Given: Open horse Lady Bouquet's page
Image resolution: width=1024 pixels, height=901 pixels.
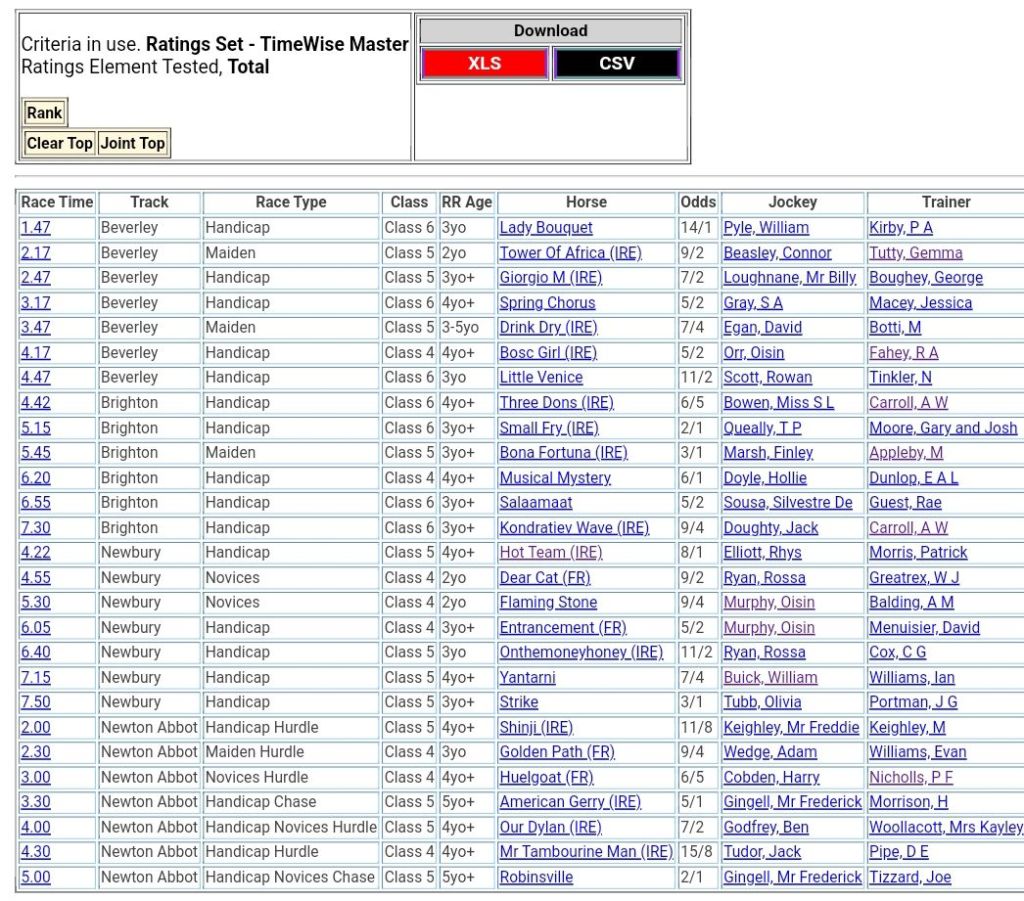Looking at the screenshot, I should click(546, 228).
